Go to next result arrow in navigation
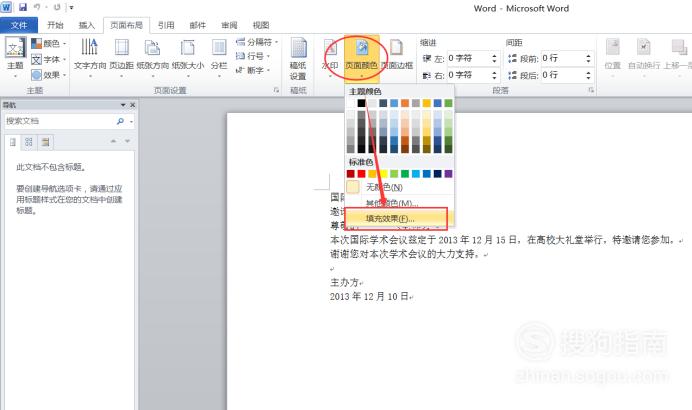The width and height of the screenshot is (692, 410). pos(127,141)
